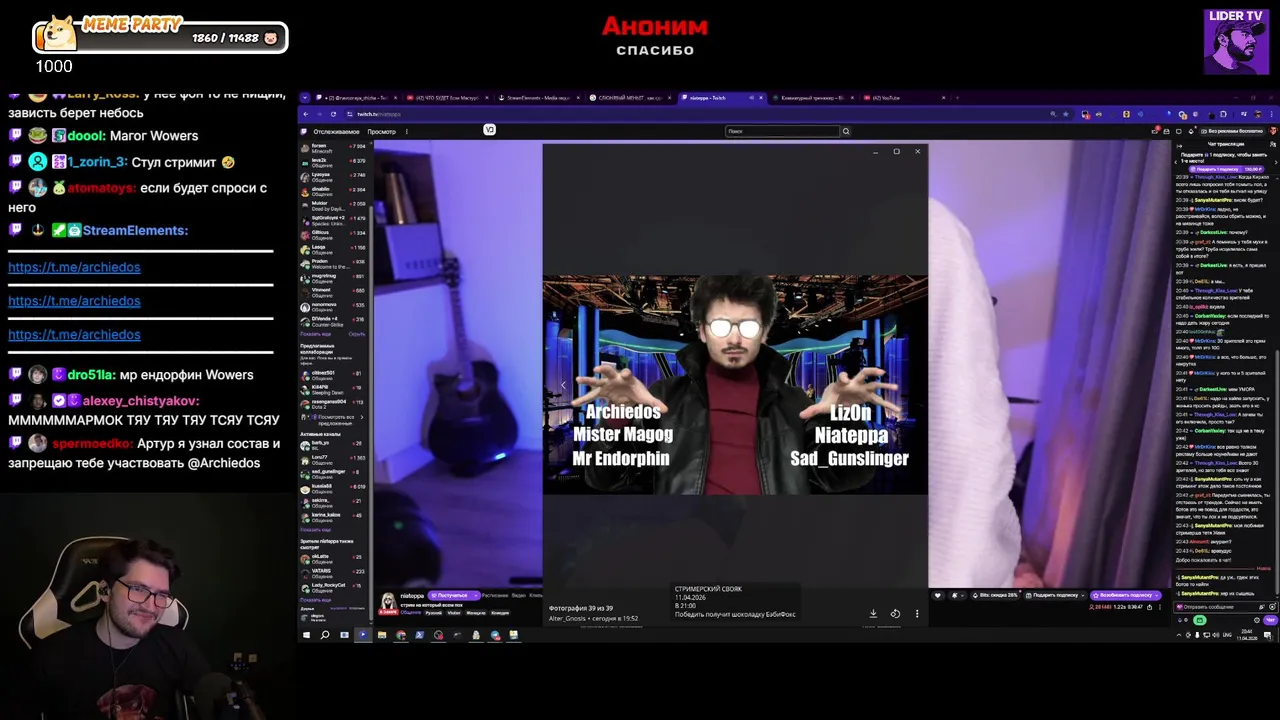This screenshot has width=1280, height=720.
Task: Open the Twitch nav more options dots
Action: pyautogui.click(x=407, y=131)
